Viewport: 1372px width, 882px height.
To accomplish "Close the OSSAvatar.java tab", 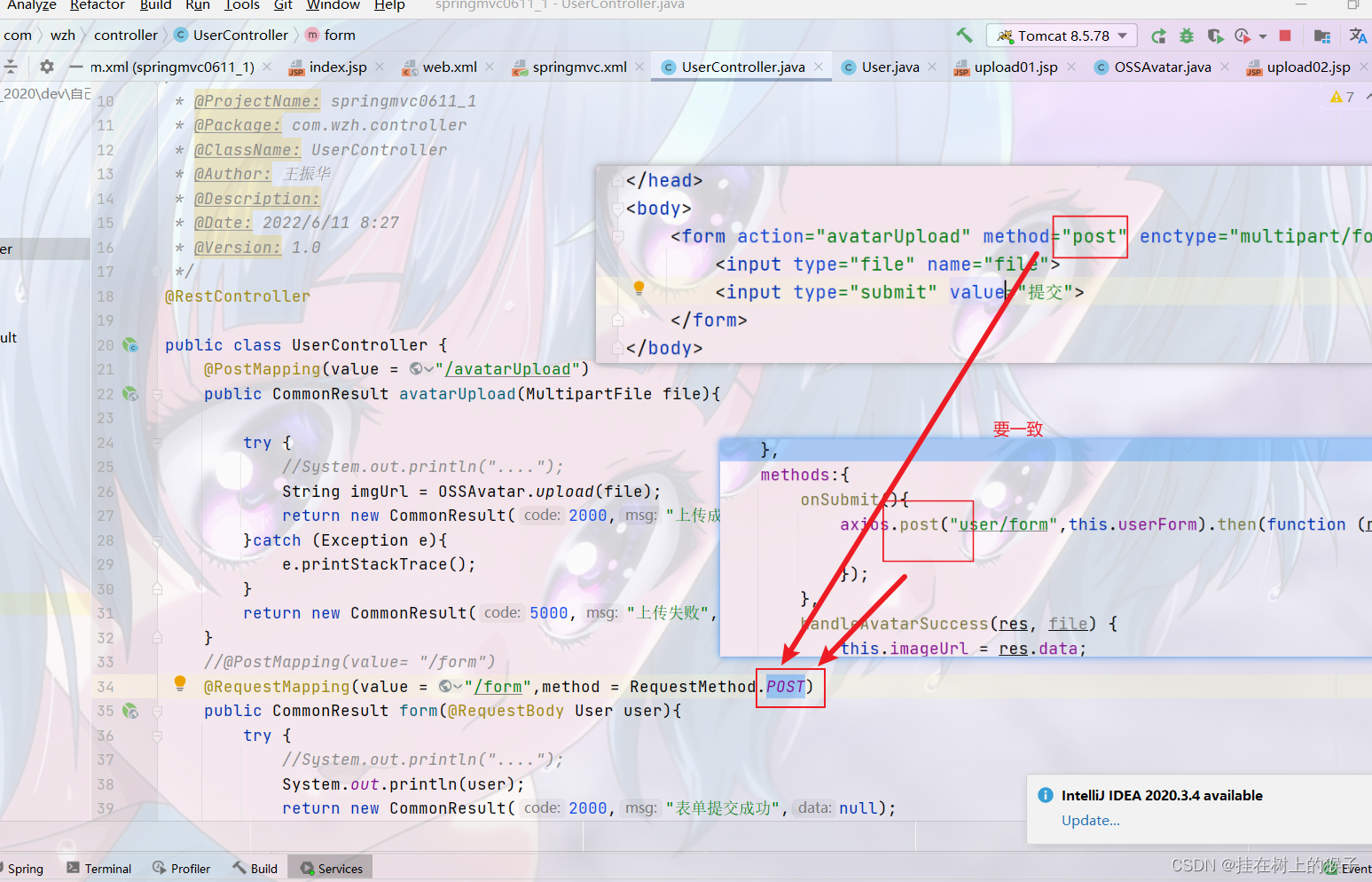I will point(1225,67).
